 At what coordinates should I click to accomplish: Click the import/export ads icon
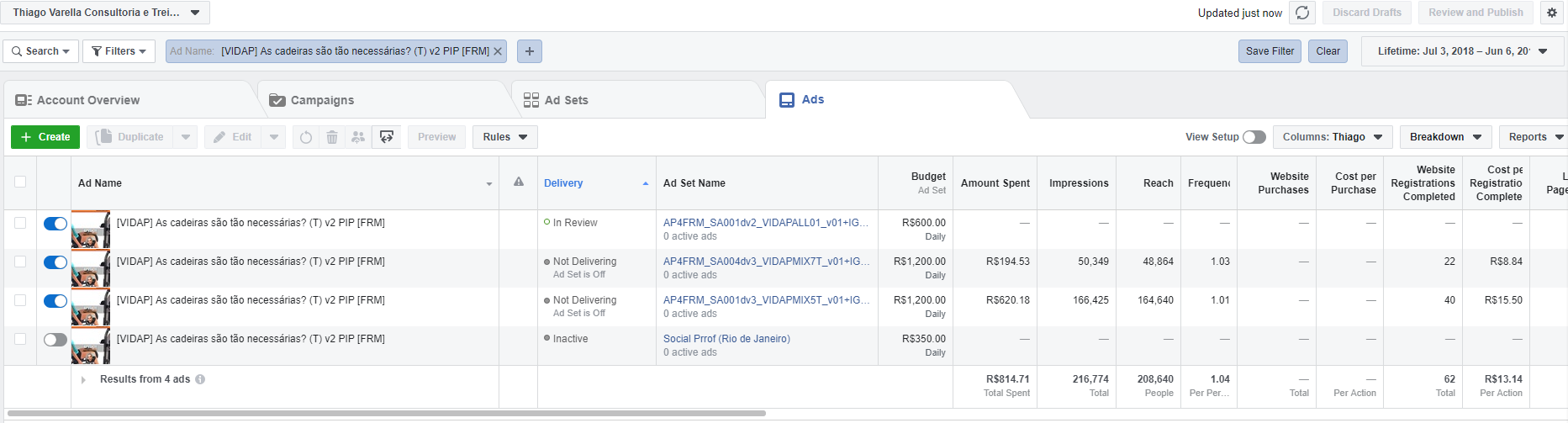point(387,137)
